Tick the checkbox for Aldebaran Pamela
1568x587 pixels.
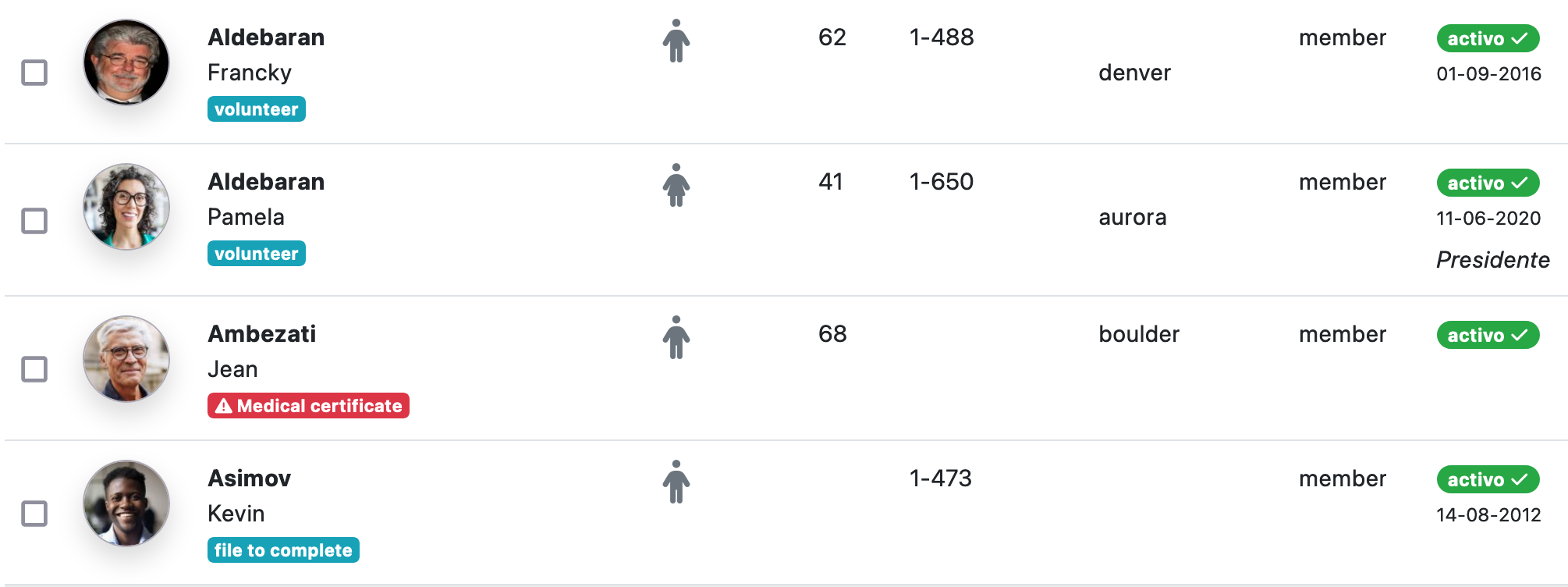click(x=34, y=221)
